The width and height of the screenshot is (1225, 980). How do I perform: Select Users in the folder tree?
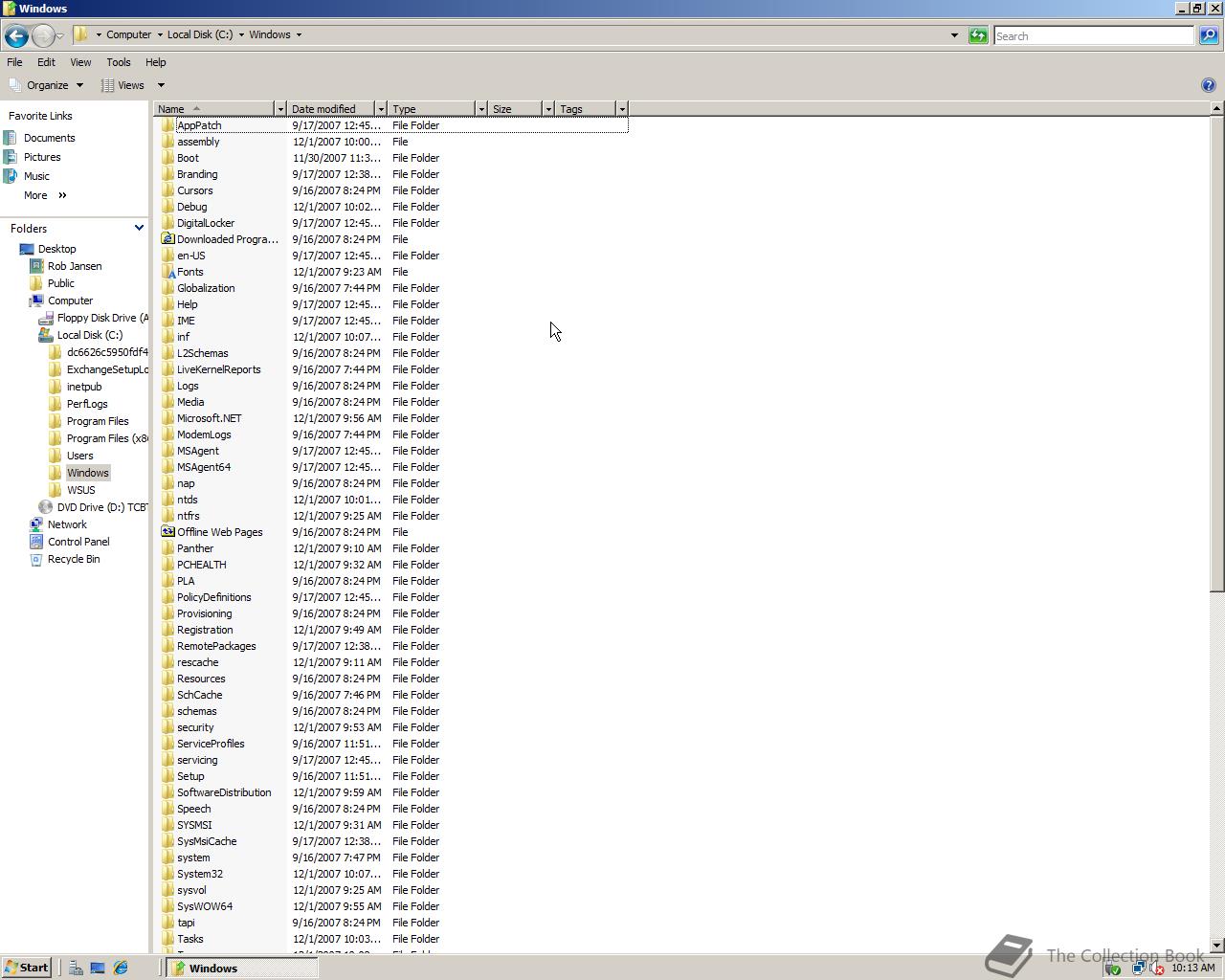80,456
